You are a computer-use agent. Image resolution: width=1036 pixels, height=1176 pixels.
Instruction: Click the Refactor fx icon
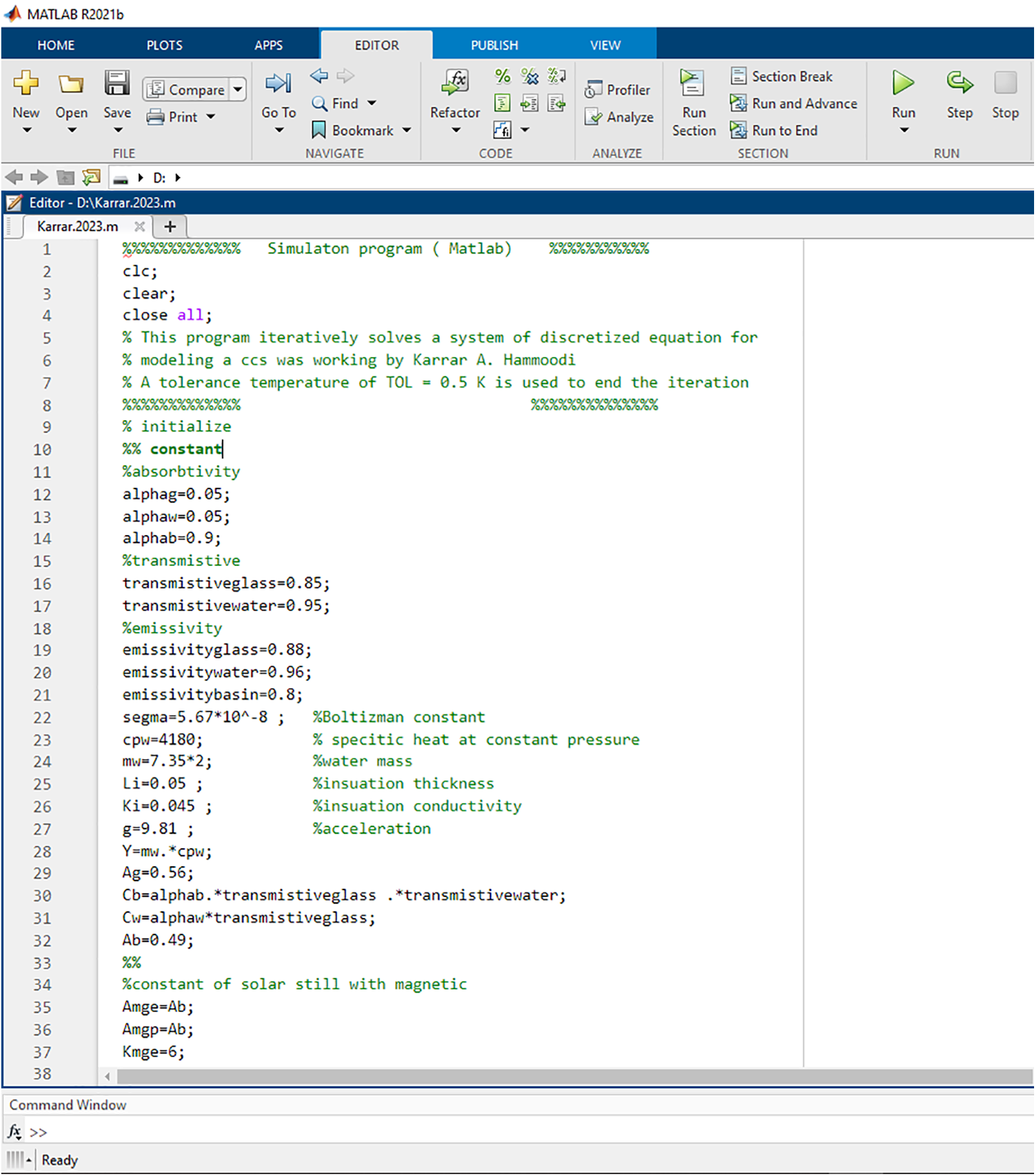456,83
